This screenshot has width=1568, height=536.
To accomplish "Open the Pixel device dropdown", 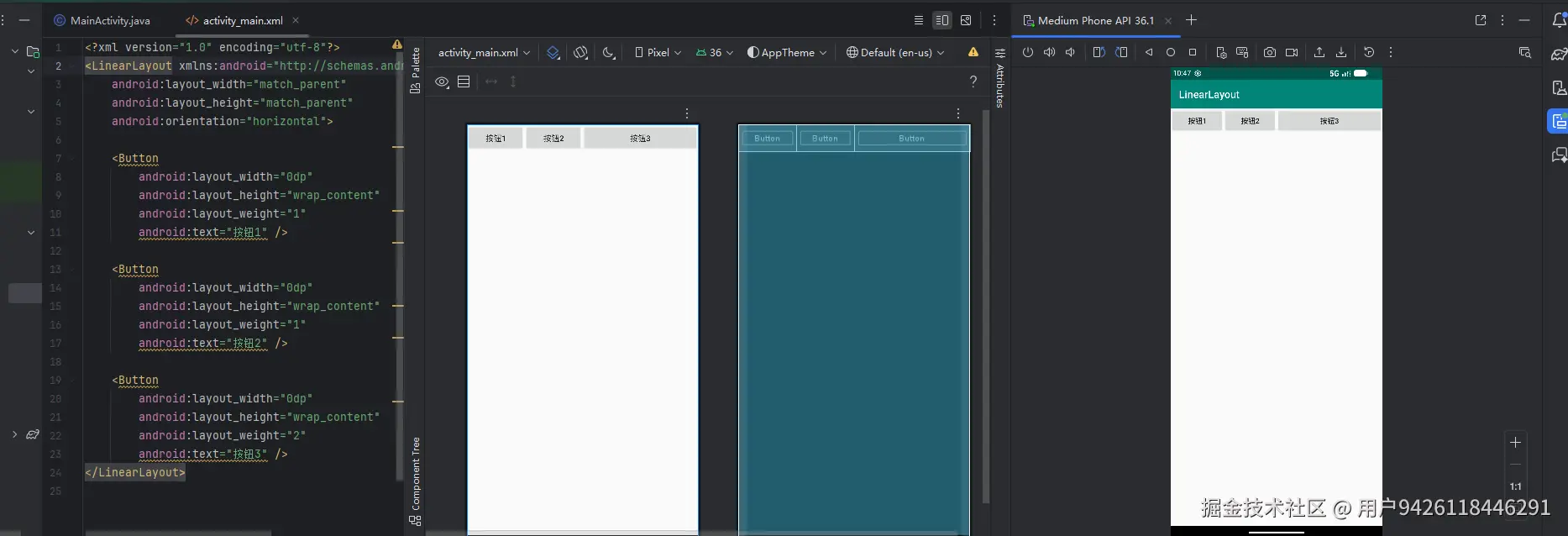I will [x=658, y=52].
